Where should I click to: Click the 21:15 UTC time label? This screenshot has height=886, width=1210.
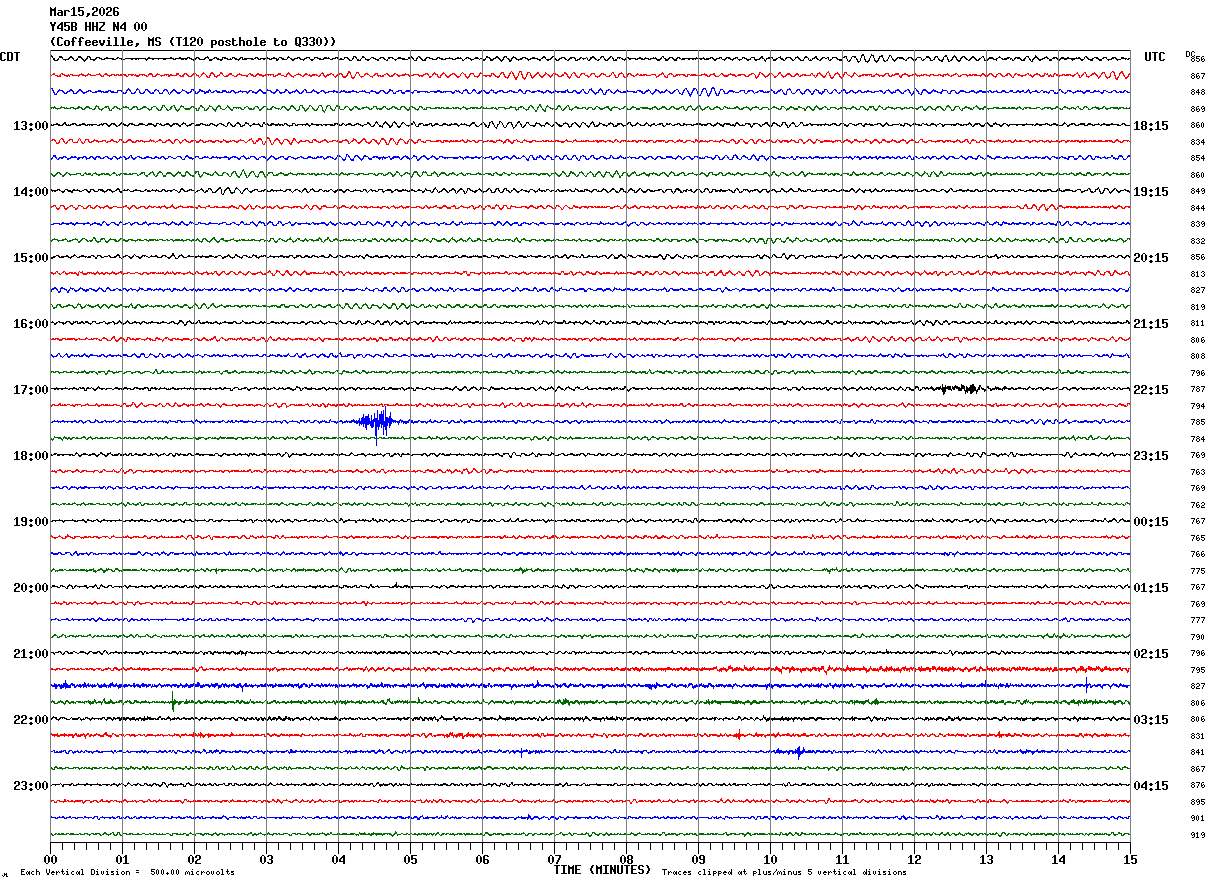pyautogui.click(x=1151, y=324)
